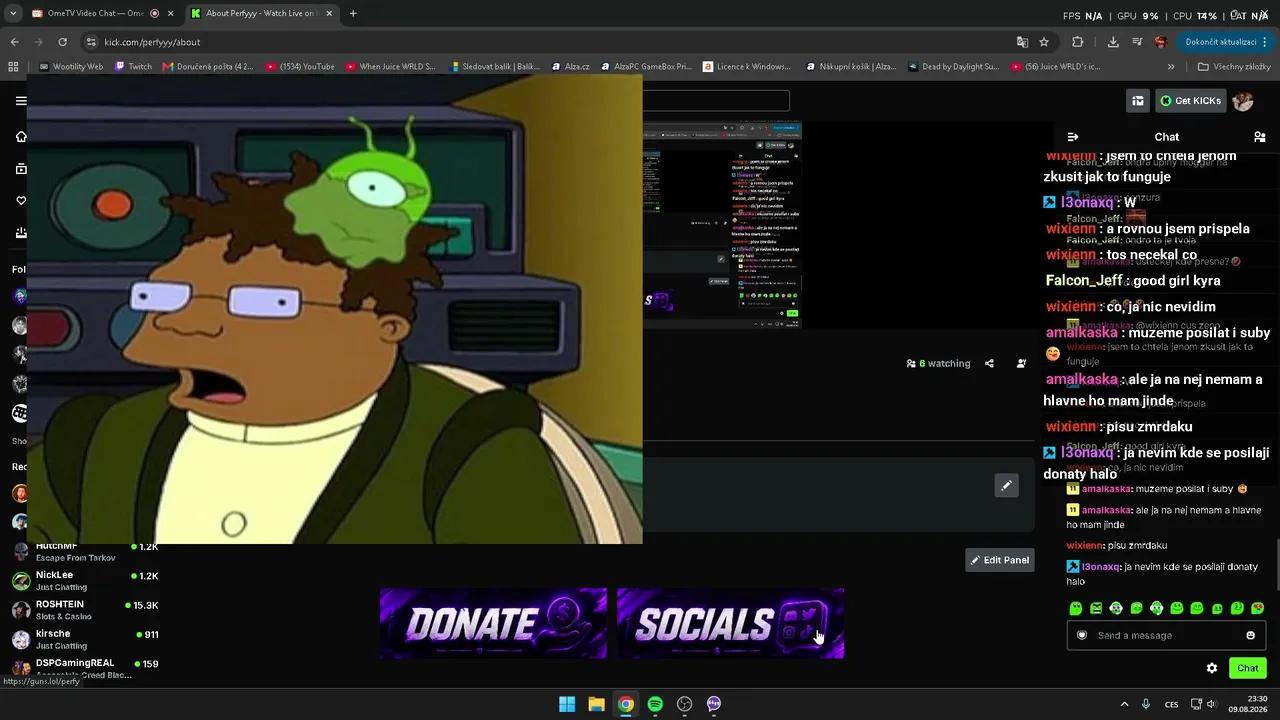Image resolution: width=1280 pixels, height=720 pixels.
Task: Open the SOCIALS panel banner
Action: click(730, 624)
